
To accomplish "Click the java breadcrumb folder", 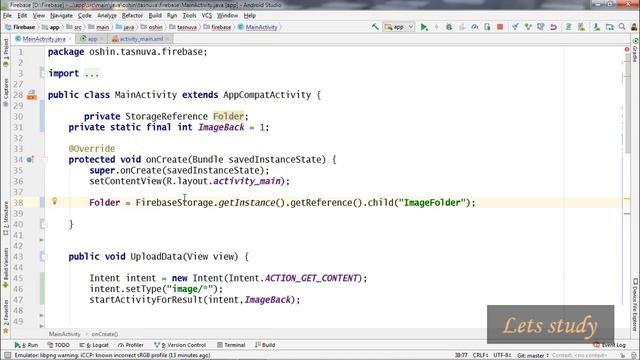I will coord(125,27).
